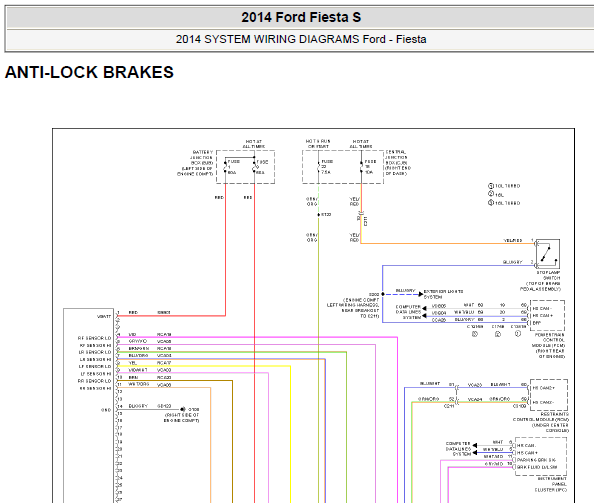Click the vertical C211 connector label below the CJB
Viewport: 594px width, 503px height.
pos(366,221)
